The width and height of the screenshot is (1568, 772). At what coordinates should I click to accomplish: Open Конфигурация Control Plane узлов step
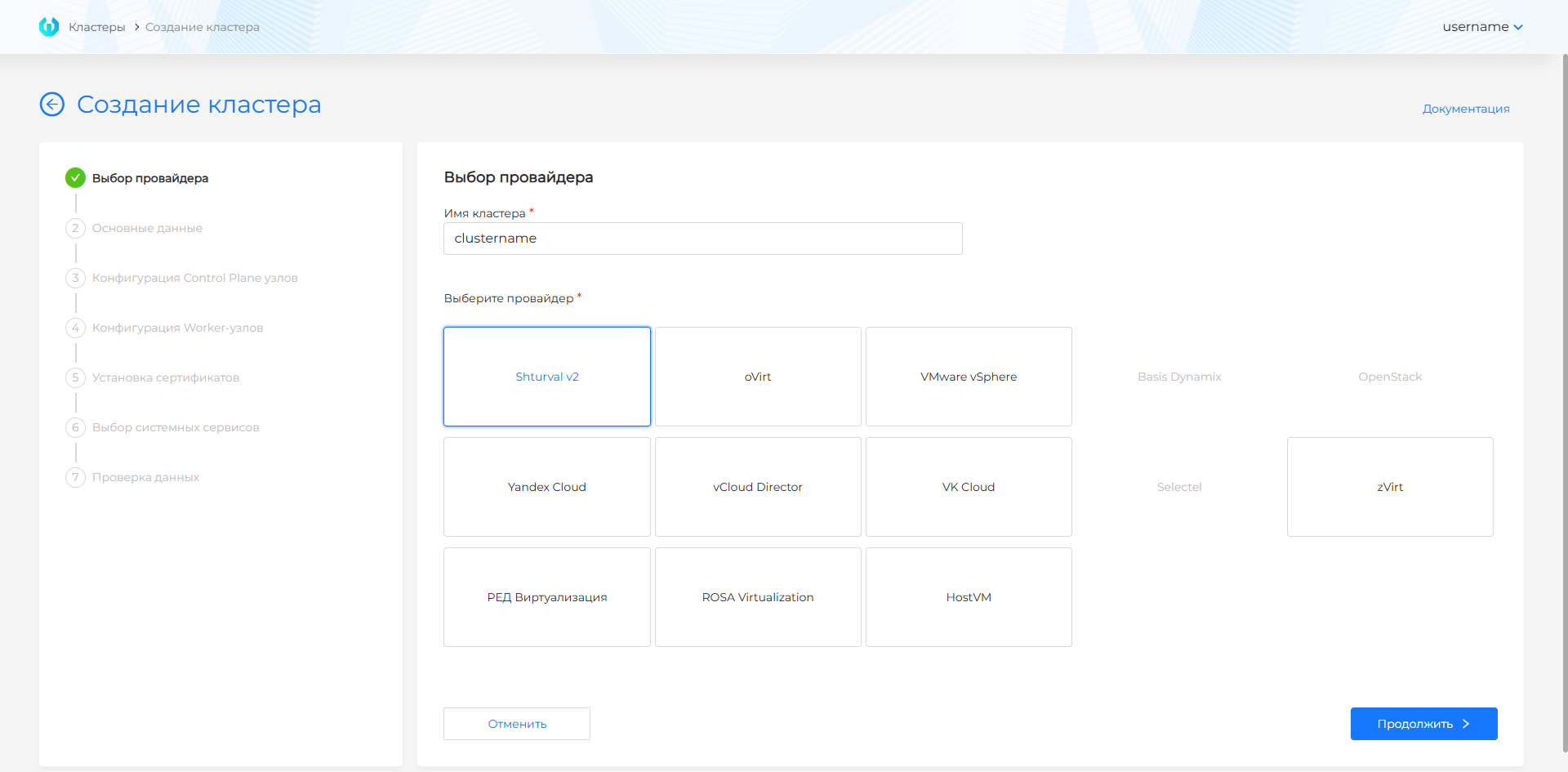[x=195, y=278]
